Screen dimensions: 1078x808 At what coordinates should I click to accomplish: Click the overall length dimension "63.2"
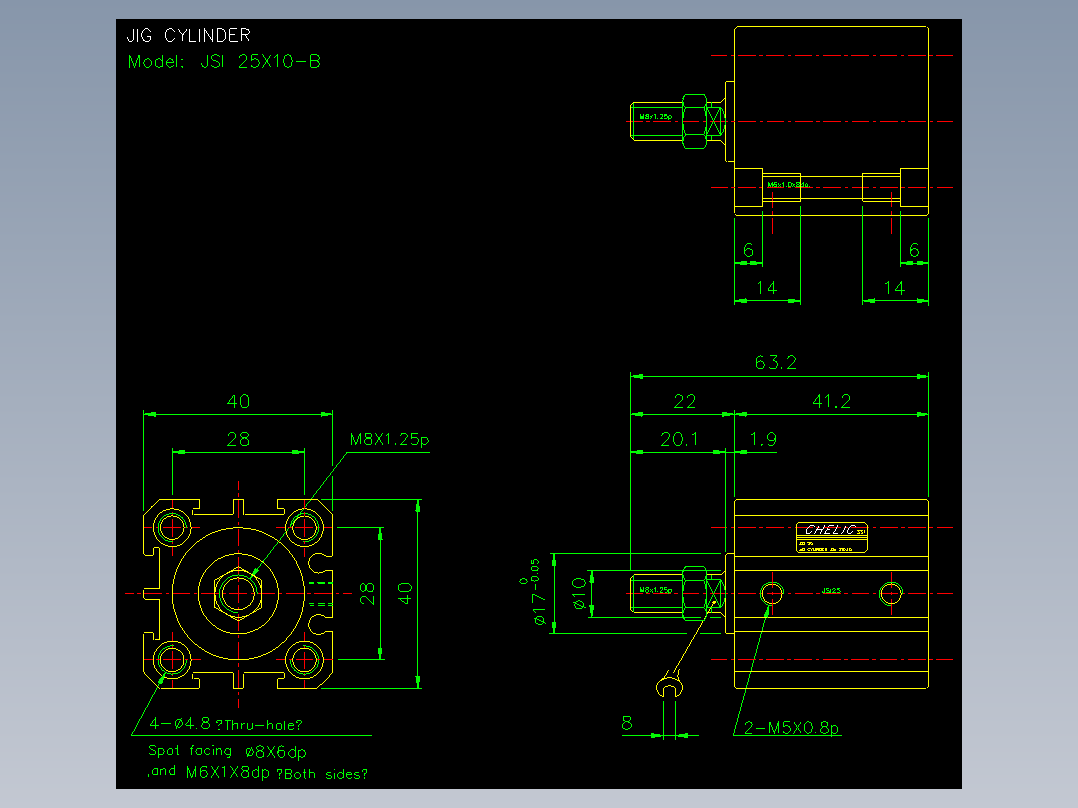pos(776,362)
